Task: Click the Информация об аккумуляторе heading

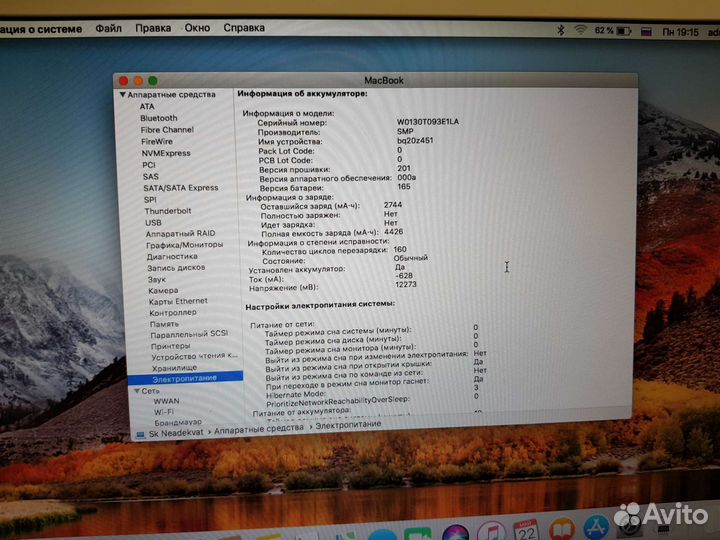Action: [302, 94]
